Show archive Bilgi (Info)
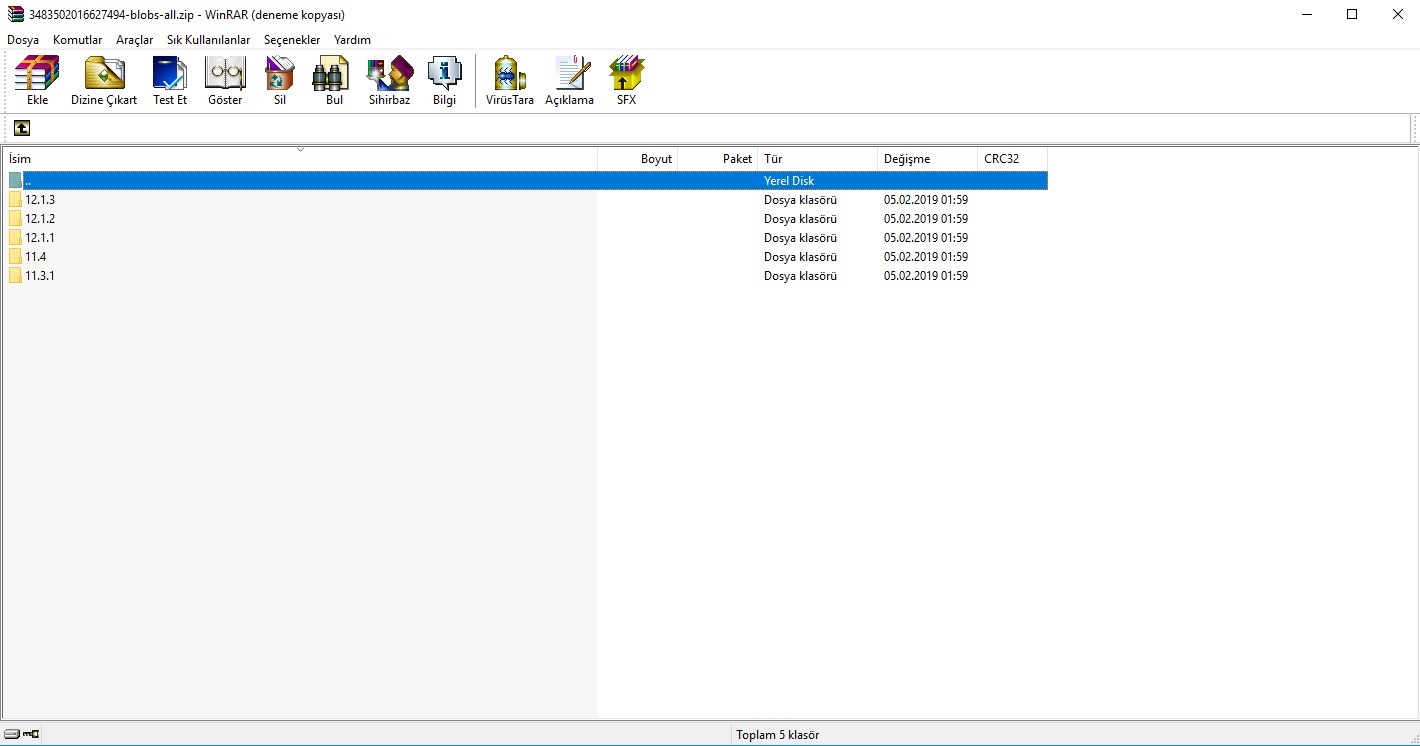Viewport: 1420px width, 746px height. pyautogui.click(x=444, y=80)
